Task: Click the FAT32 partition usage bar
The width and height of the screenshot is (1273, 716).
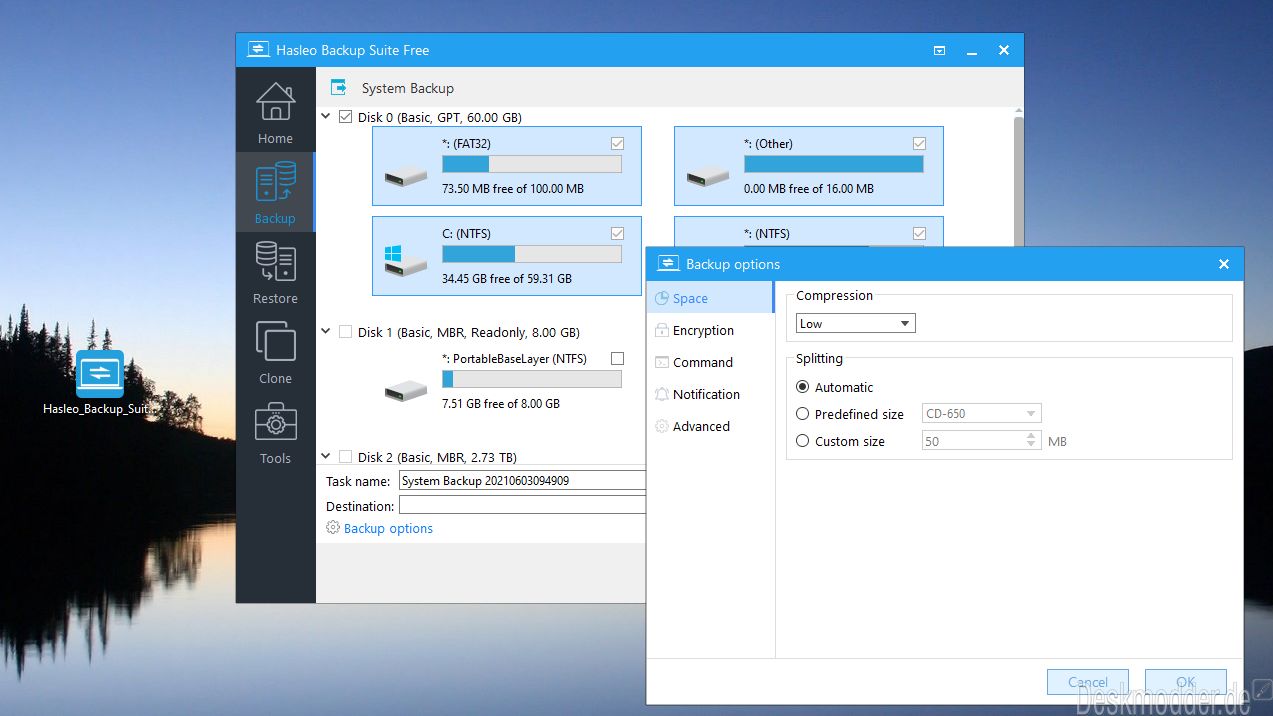Action: point(532,164)
